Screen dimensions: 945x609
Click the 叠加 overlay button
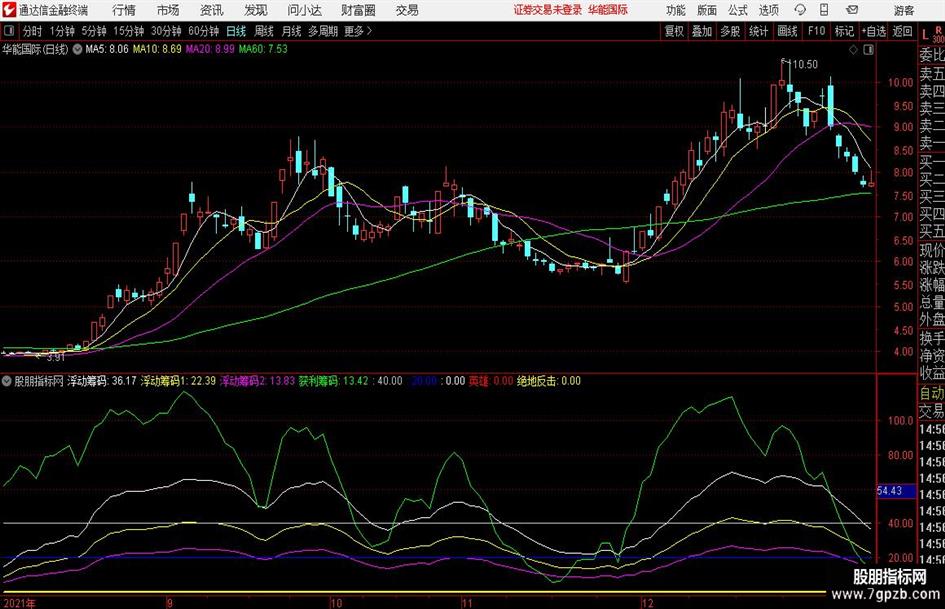pos(702,31)
